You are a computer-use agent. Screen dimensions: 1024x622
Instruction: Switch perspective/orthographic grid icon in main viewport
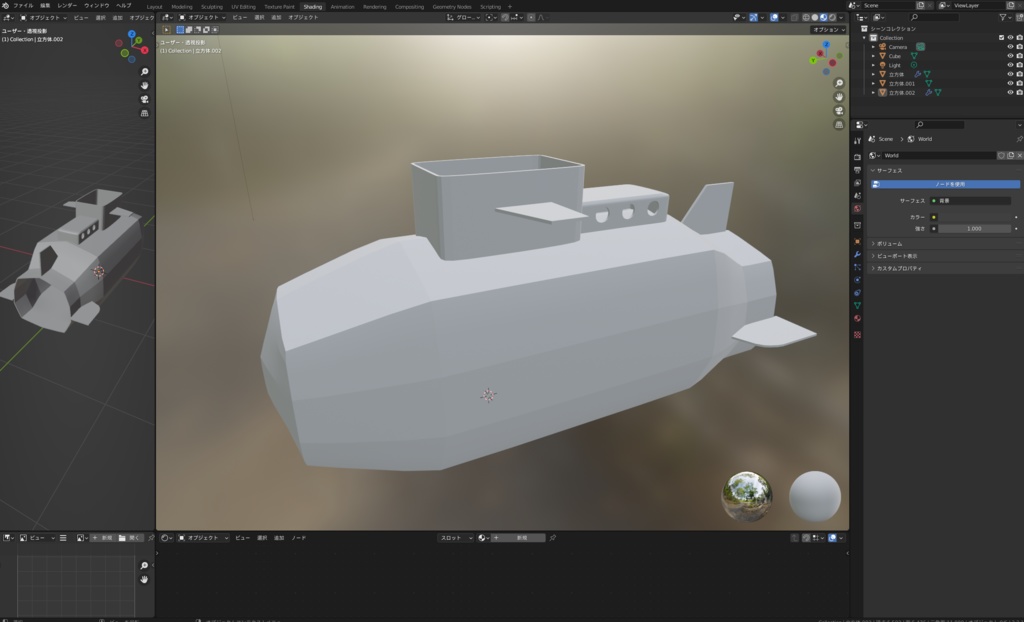[839, 124]
